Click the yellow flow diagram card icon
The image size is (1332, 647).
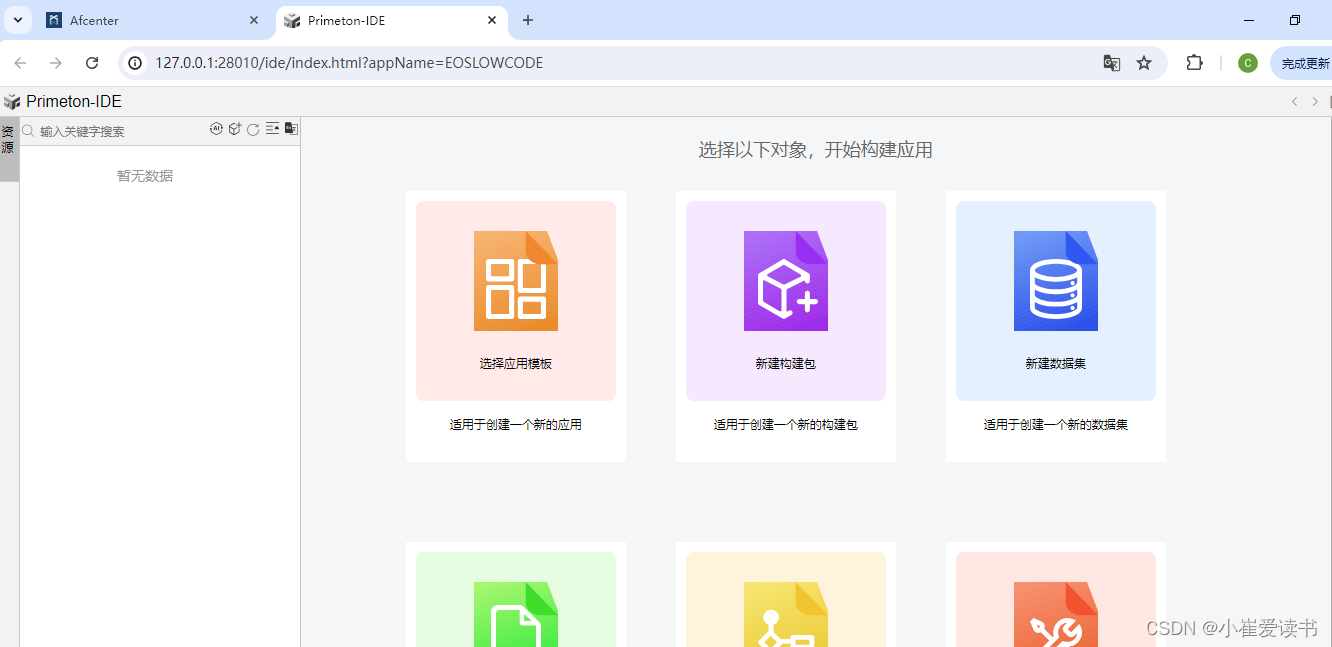click(x=786, y=614)
